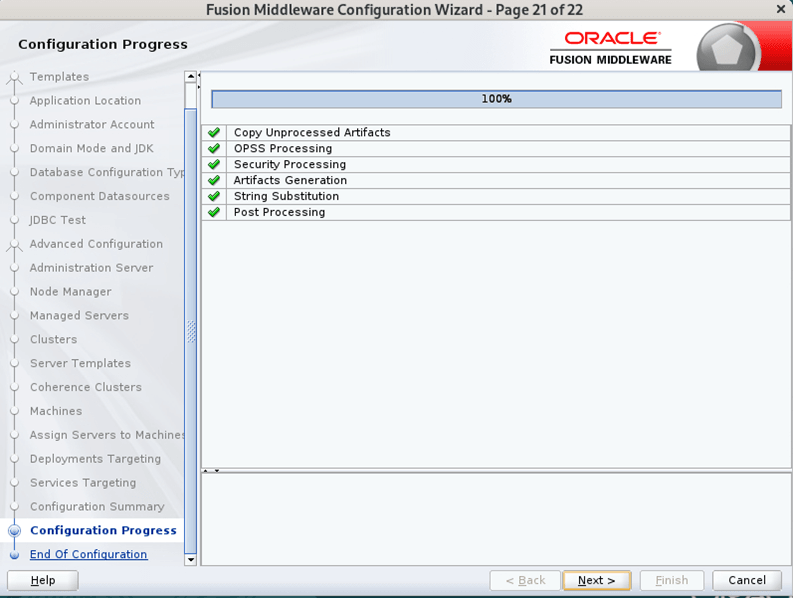Click green checkmark beside OPSS Processing
This screenshot has height=598, width=793.
[x=214, y=148]
